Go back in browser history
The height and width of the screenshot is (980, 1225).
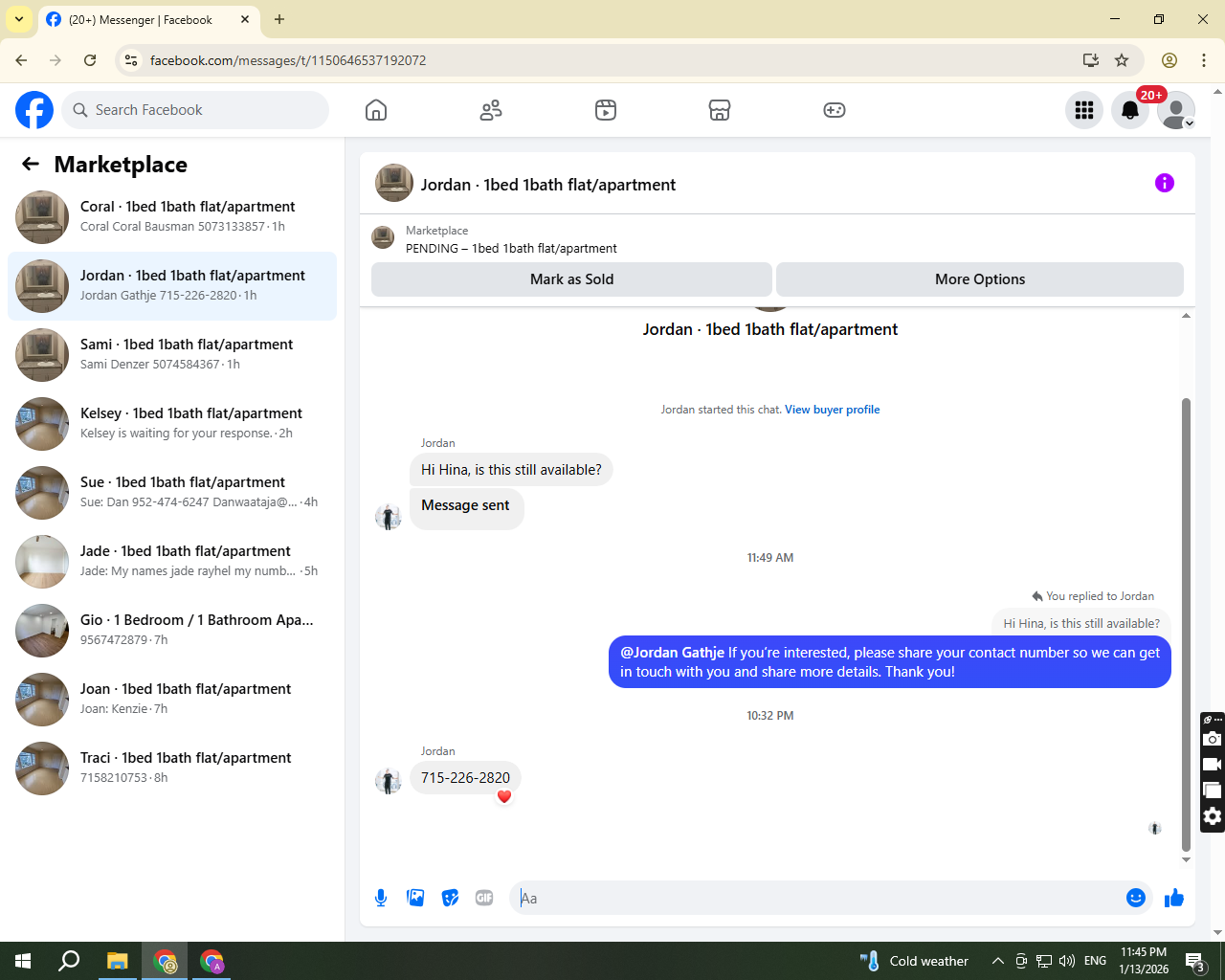21,60
